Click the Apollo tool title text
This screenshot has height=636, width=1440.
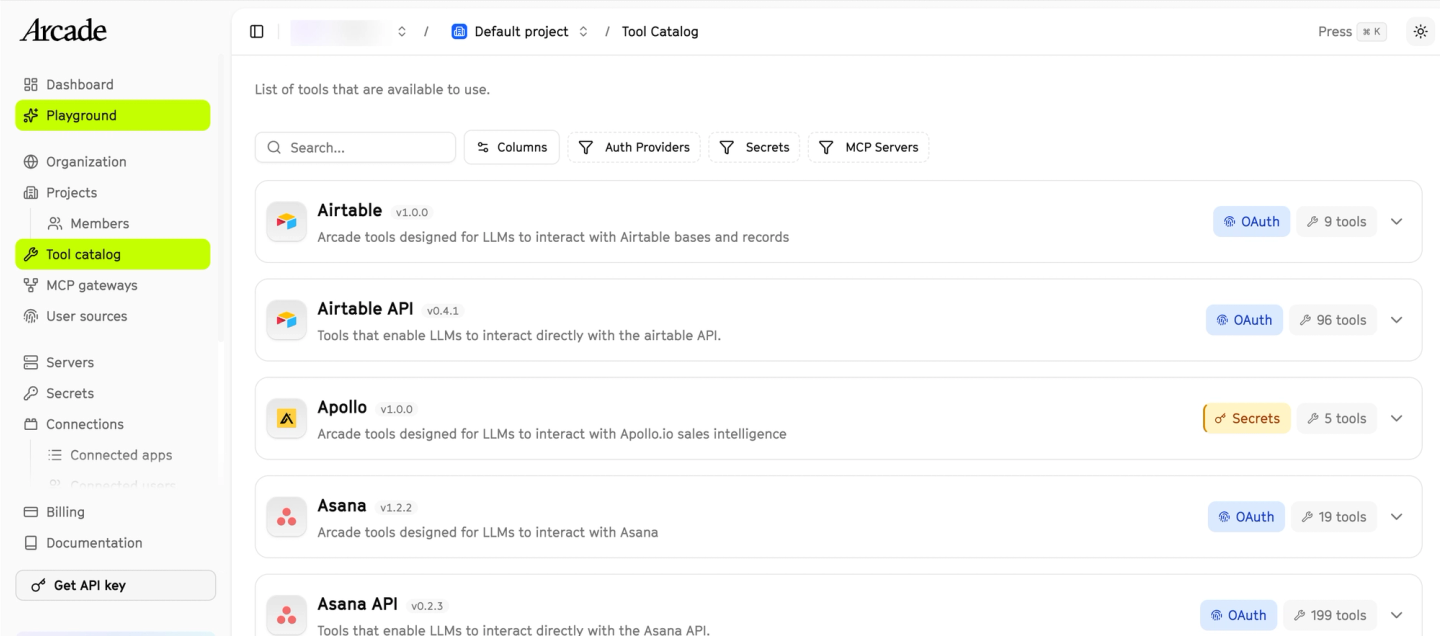[342, 408]
